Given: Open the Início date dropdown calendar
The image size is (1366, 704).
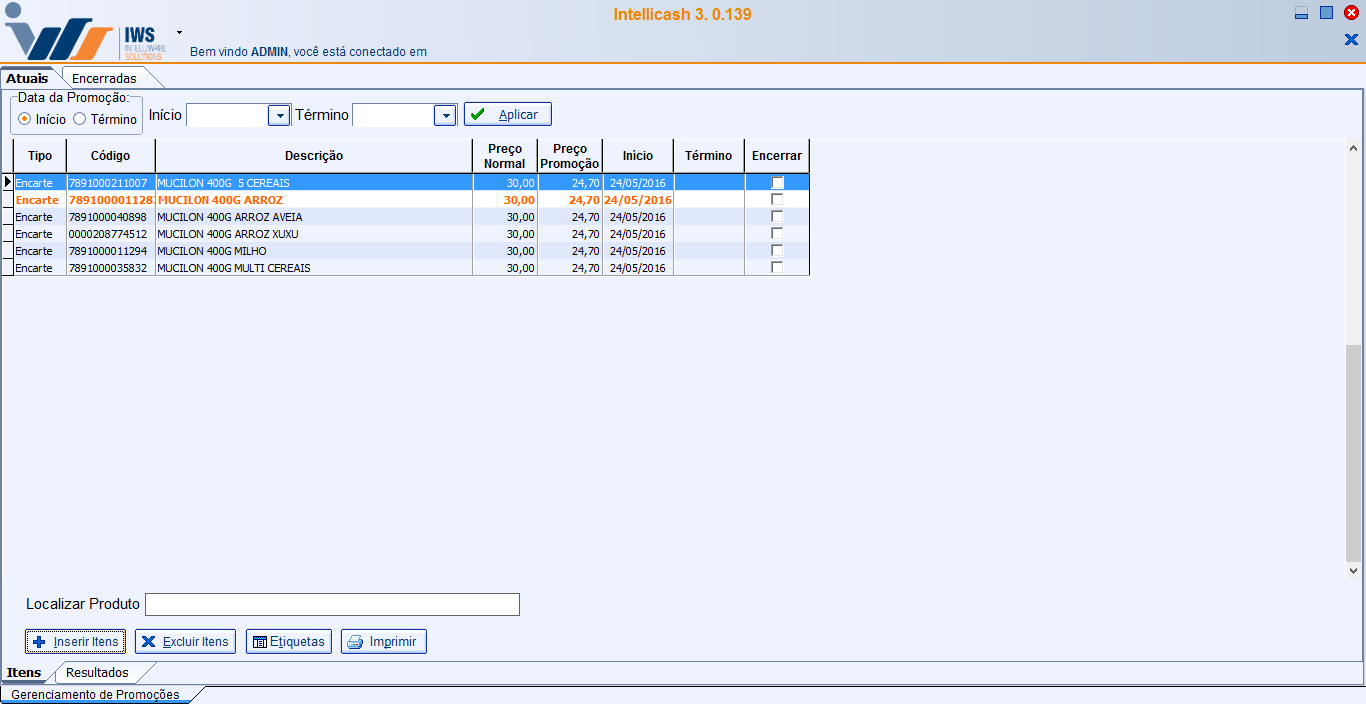Looking at the screenshot, I should point(279,115).
